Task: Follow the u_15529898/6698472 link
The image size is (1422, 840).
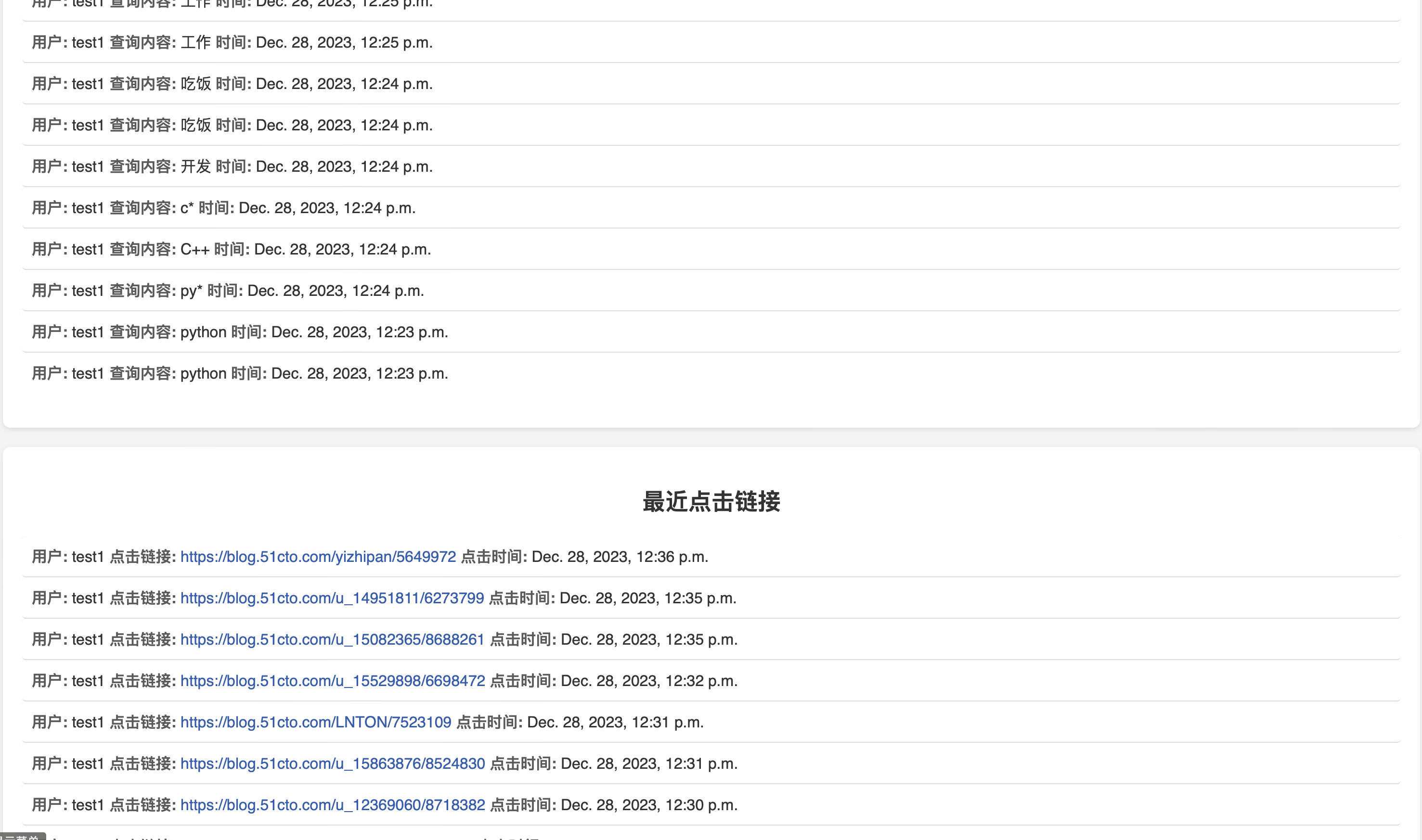Action: [x=333, y=680]
